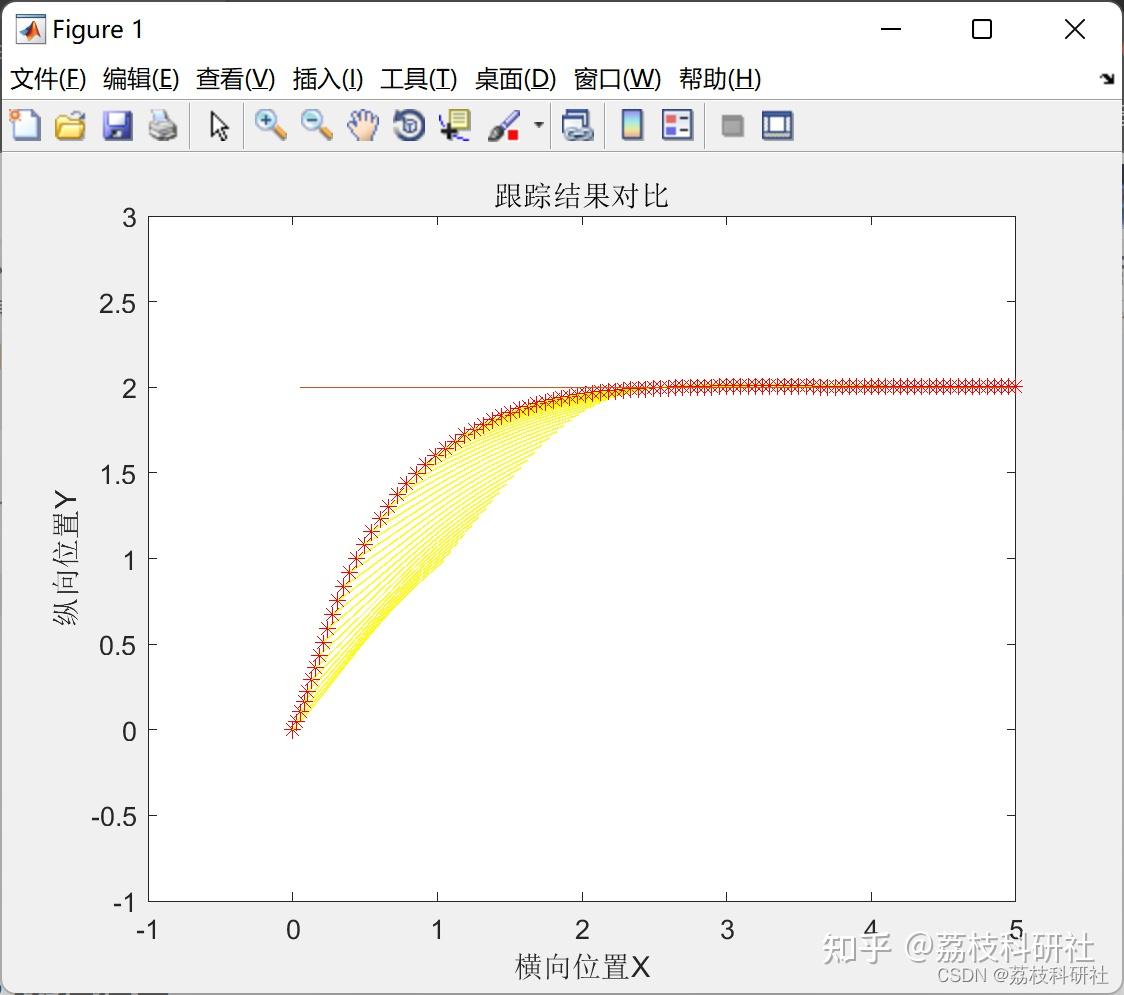The width and height of the screenshot is (1124, 995).
Task: Click the Brush data tool icon
Action: [504, 125]
